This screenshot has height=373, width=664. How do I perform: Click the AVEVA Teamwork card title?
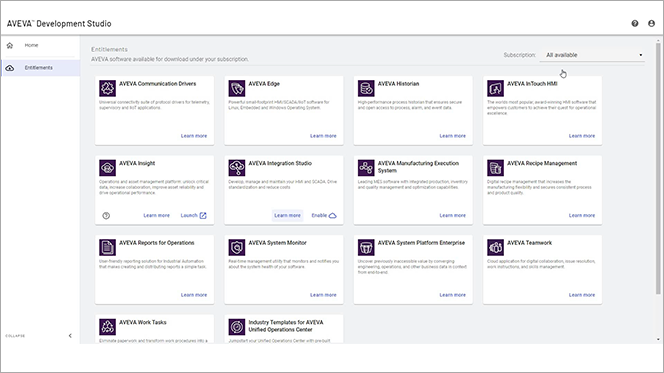(x=529, y=243)
